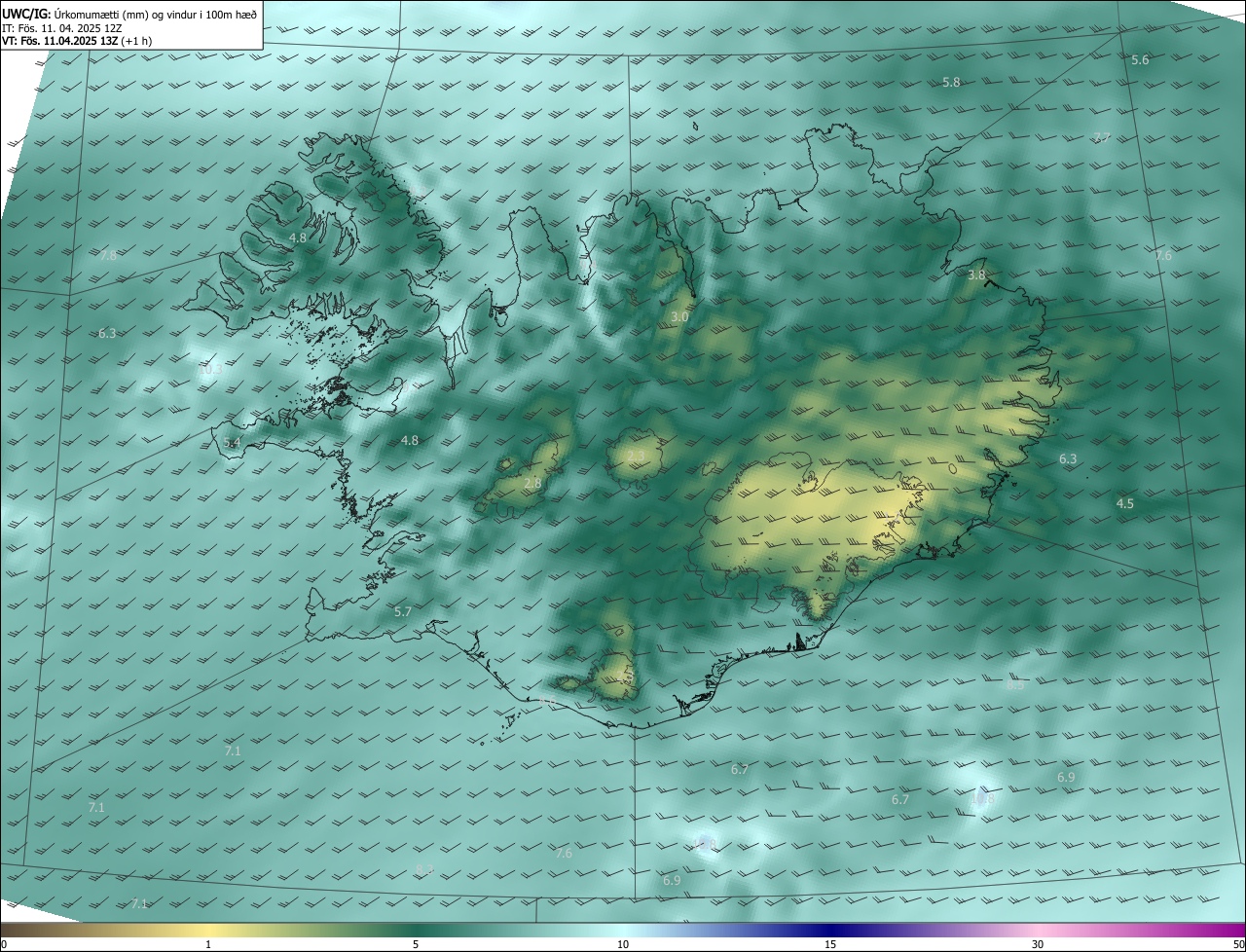Click the colorbar tick label 15
This screenshot has height=952, width=1246.
tap(830, 944)
